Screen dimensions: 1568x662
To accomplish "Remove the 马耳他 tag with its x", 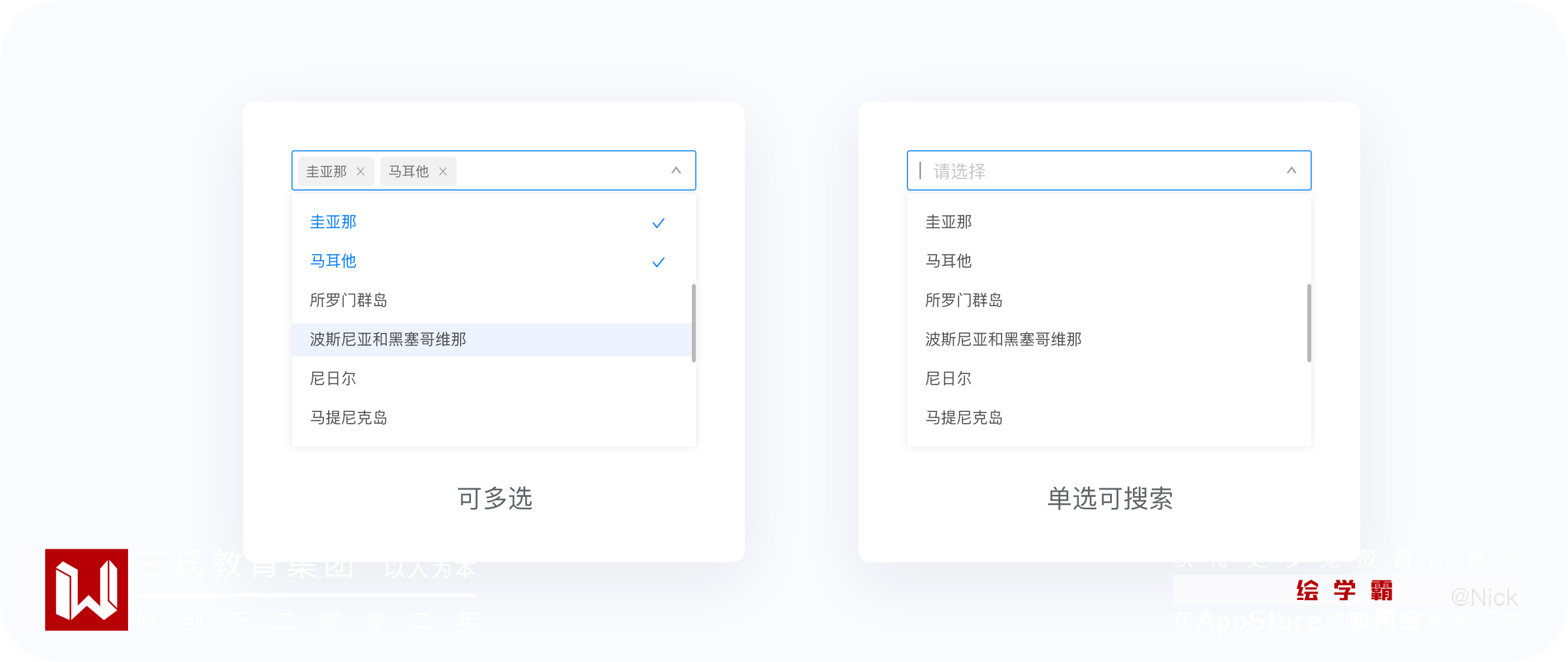I will coord(443,172).
